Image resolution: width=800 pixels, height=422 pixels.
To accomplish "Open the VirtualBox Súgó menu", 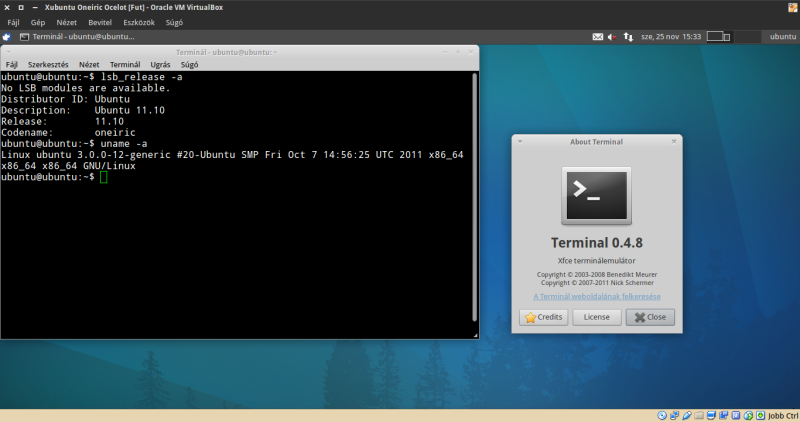I will 174,22.
